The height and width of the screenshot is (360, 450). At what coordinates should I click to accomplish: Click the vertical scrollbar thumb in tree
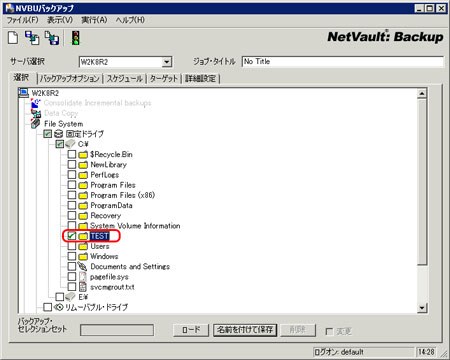point(422,182)
